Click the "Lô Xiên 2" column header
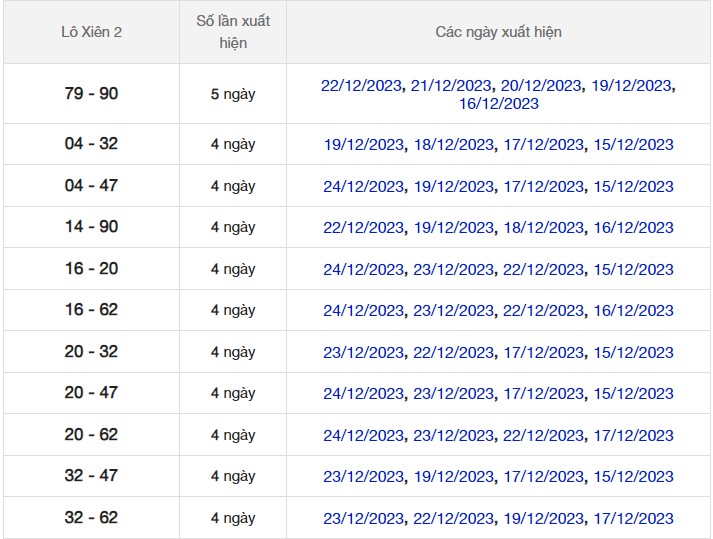Viewport: 713px width, 539px height. [91, 32]
